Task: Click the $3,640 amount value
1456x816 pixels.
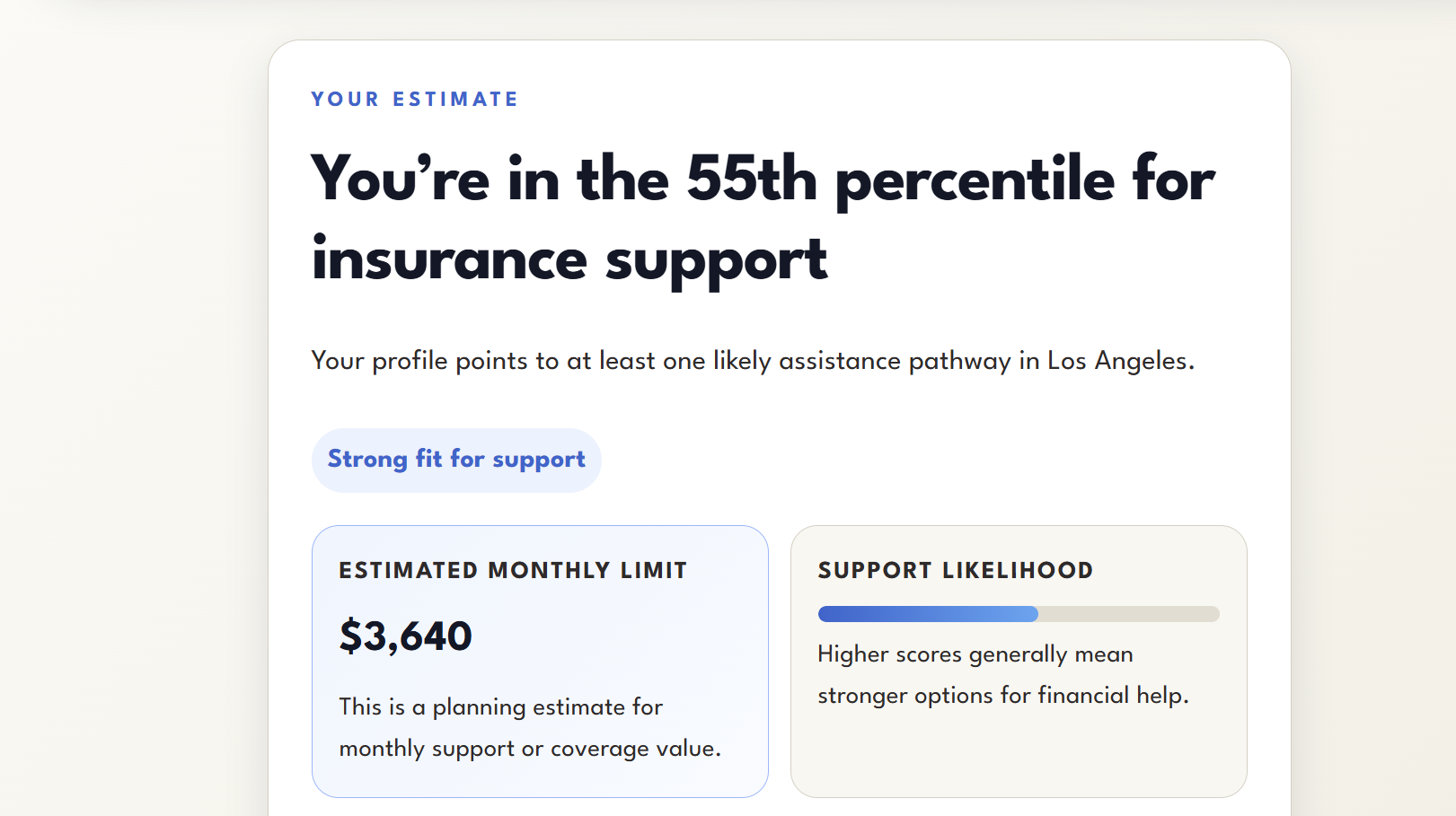Action: pyautogui.click(x=405, y=636)
